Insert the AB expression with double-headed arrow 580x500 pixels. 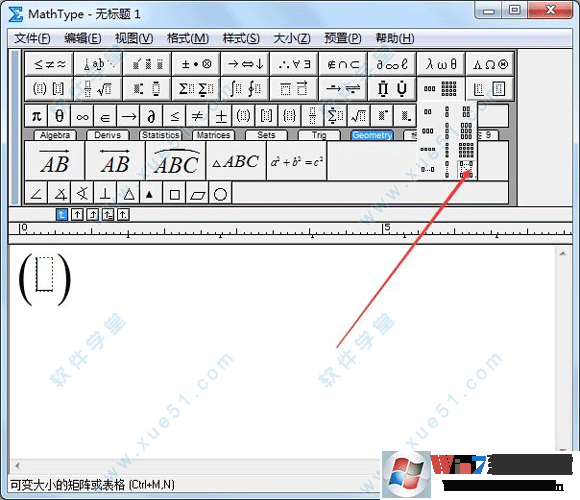click(x=115, y=161)
